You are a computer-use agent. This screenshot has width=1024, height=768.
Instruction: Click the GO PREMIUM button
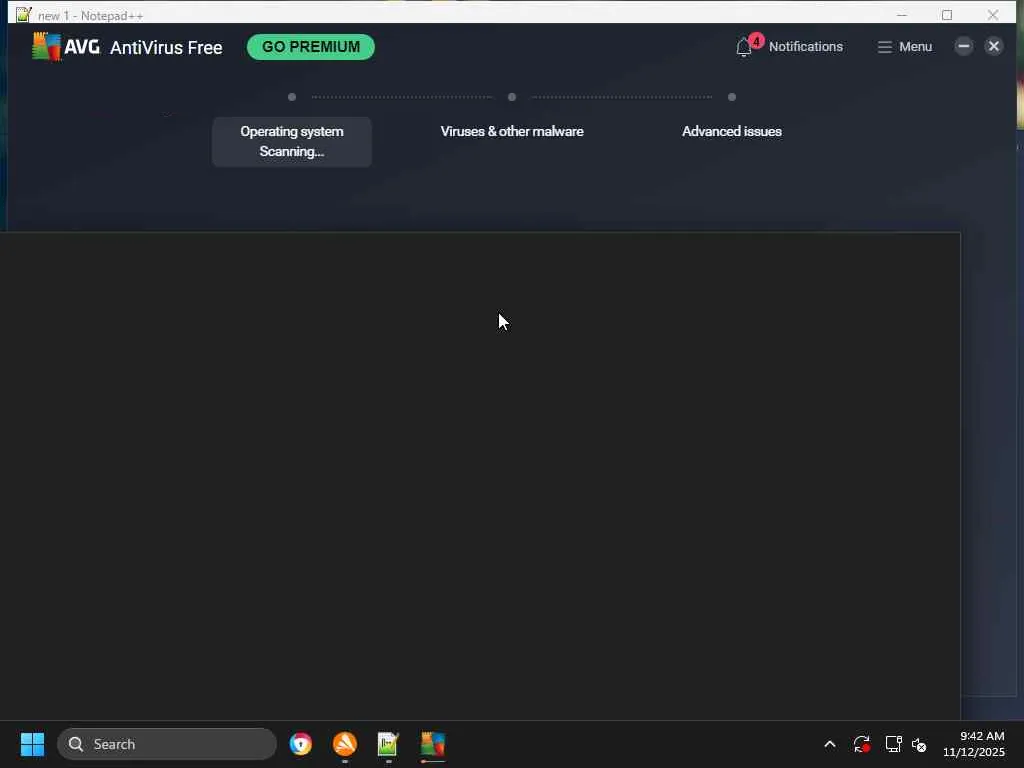[x=311, y=47]
